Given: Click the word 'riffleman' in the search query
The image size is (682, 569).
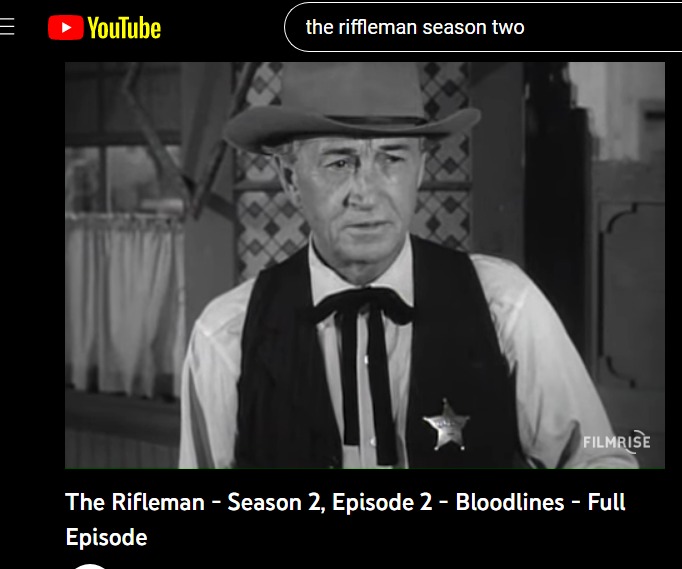Looking at the screenshot, I should click(378, 27).
